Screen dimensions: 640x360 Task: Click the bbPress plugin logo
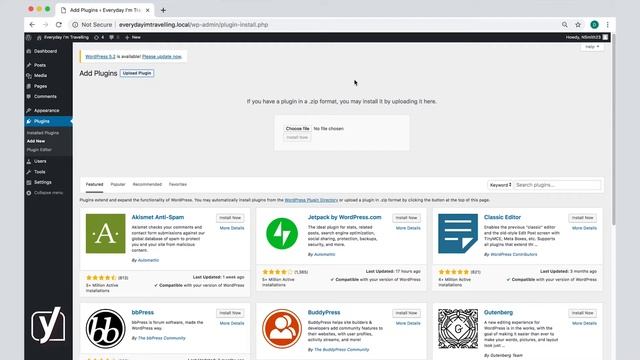point(105,329)
